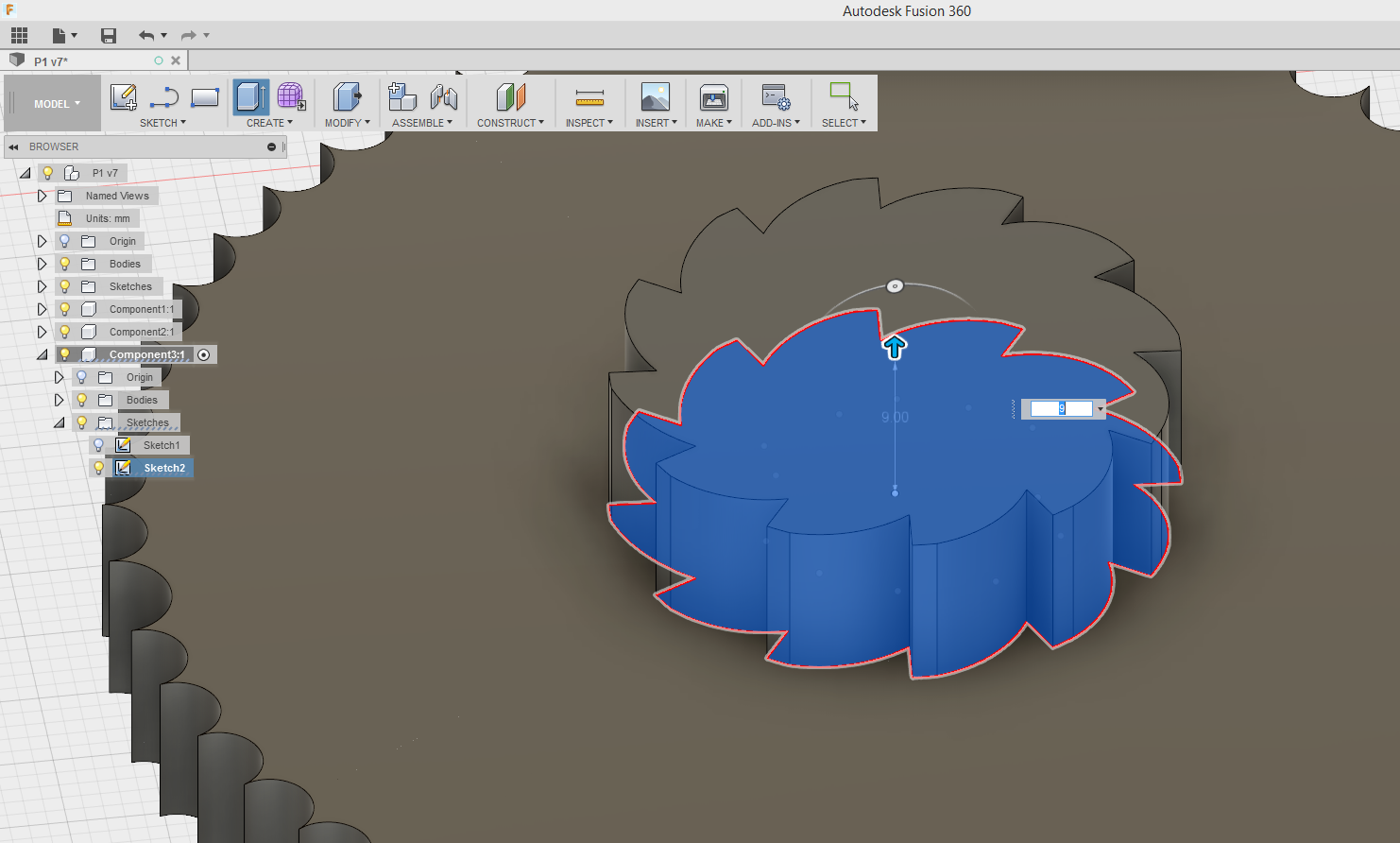Open the ASSEMBLE menu
Viewport: 1400px width, 843px height.
(x=422, y=123)
